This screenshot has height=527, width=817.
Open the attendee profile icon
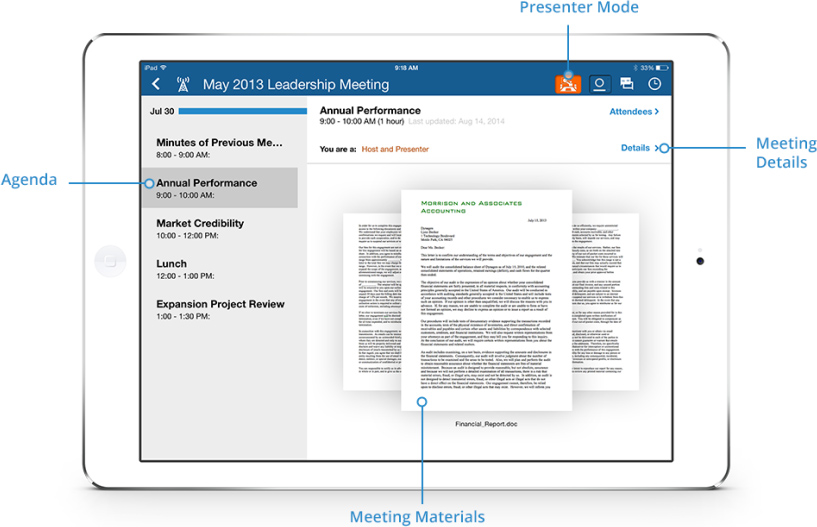coord(599,84)
